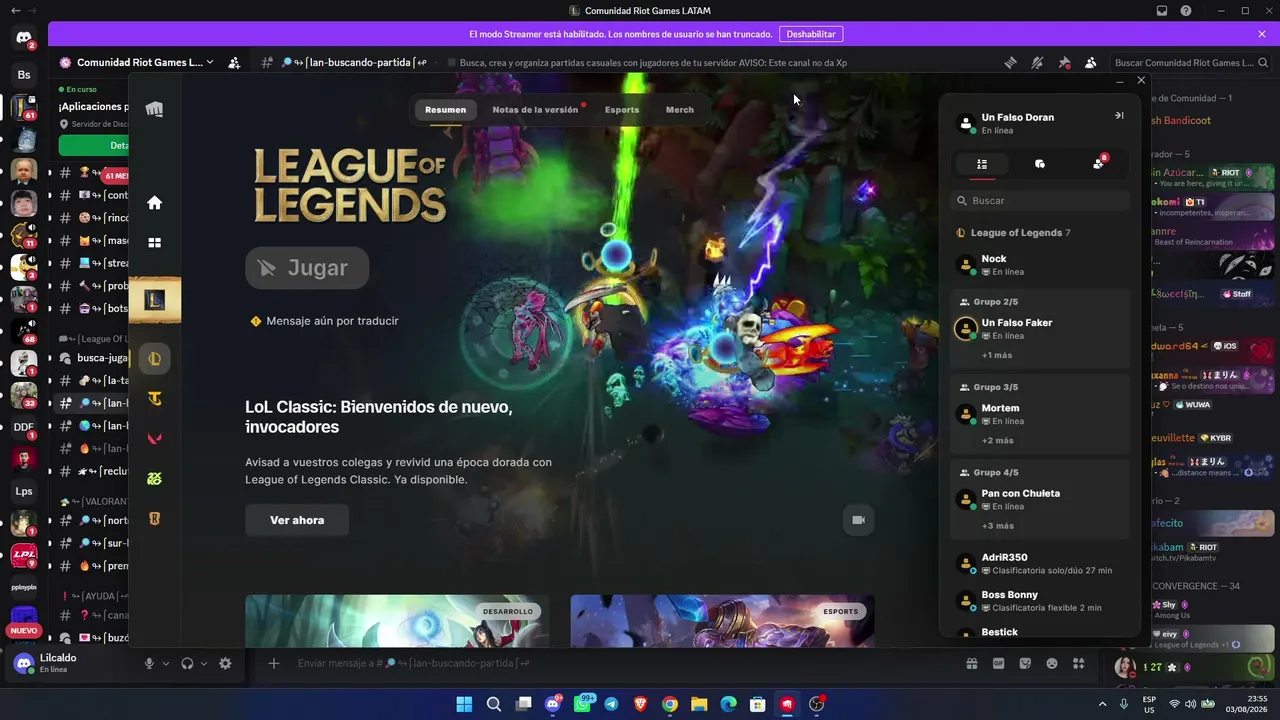
Task: Open the chats view in social panel
Action: pos(1040,164)
